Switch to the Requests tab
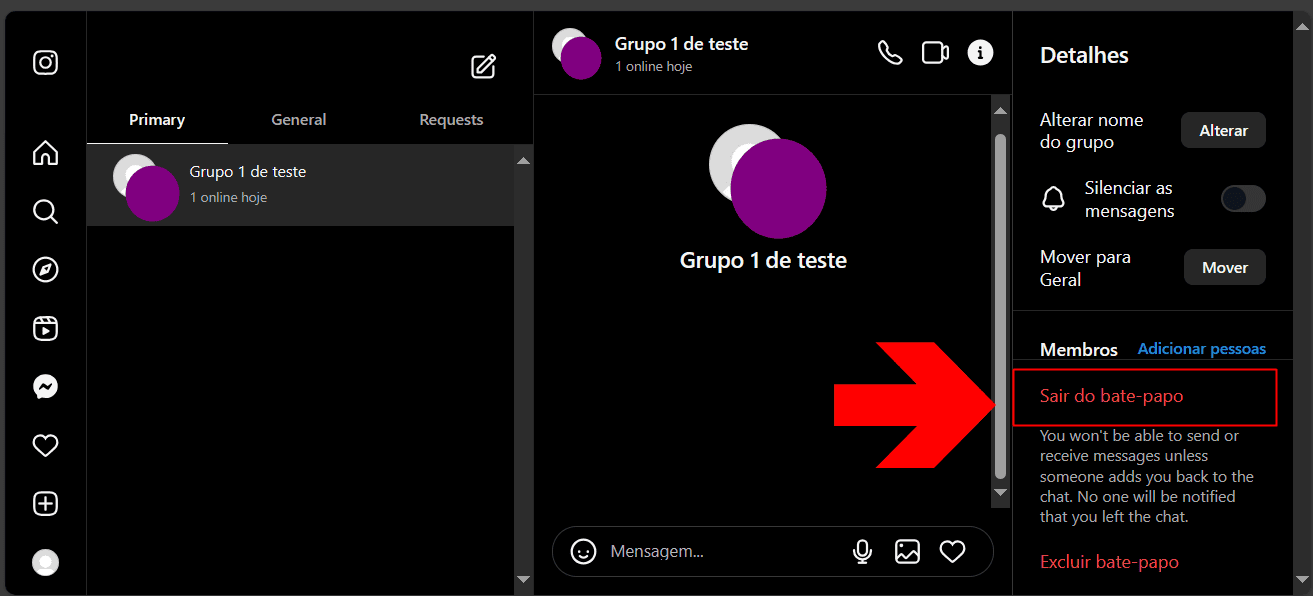Image resolution: width=1313 pixels, height=596 pixels. click(451, 120)
